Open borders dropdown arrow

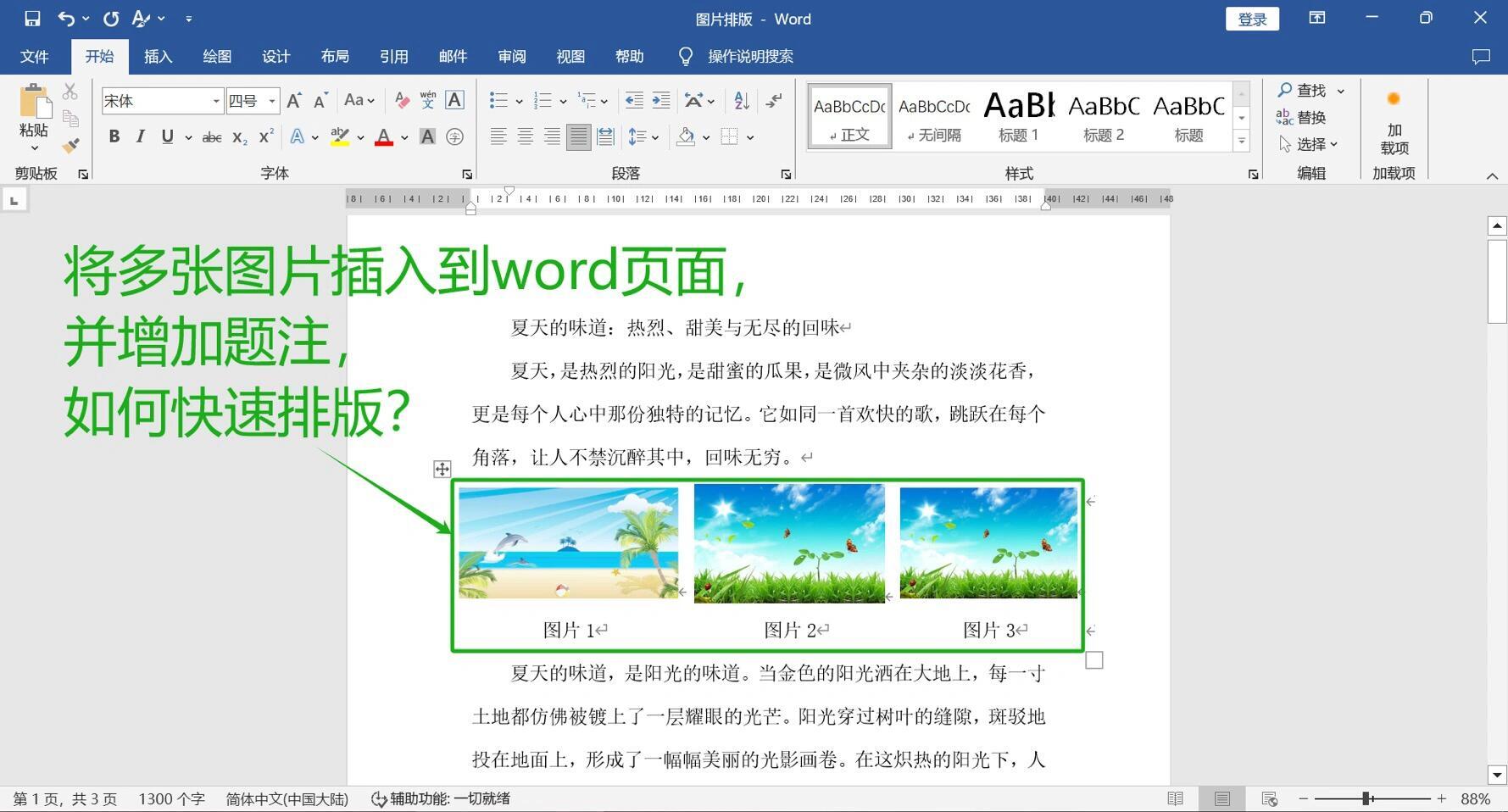[x=750, y=137]
